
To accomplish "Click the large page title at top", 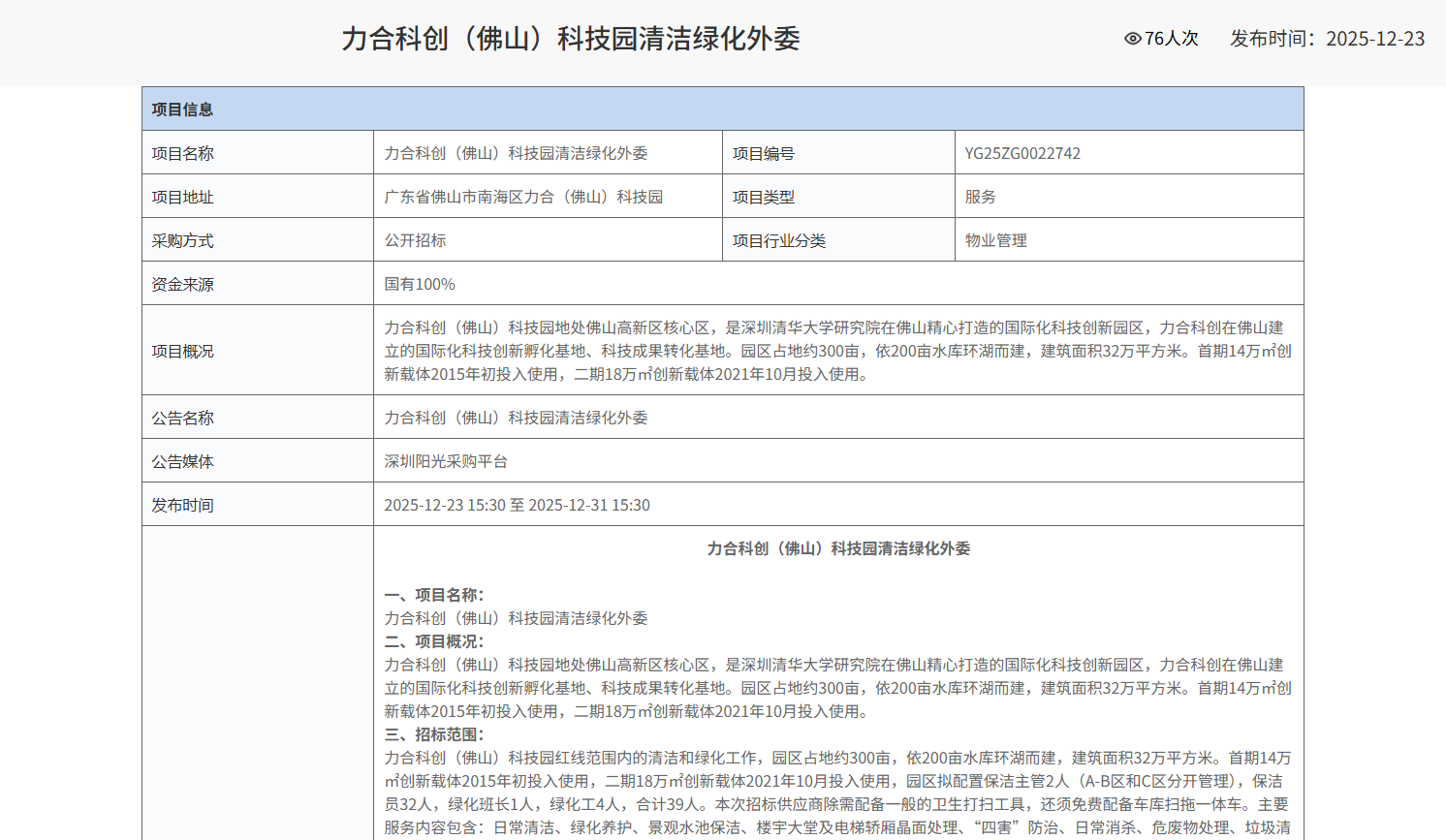I will pyautogui.click(x=571, y=39).
